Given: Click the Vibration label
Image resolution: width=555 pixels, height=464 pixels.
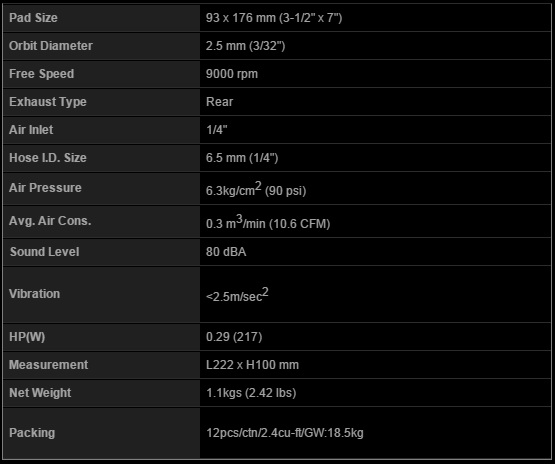Looking at the screenshot, I should [x=35, y=294].
